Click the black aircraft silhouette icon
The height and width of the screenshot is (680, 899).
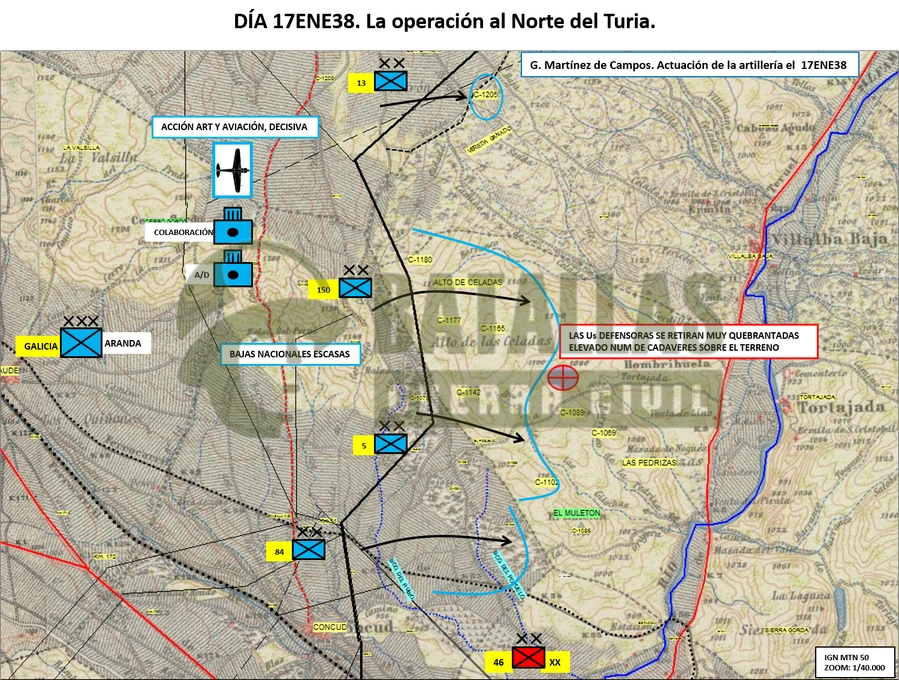(x=233, y=170)
